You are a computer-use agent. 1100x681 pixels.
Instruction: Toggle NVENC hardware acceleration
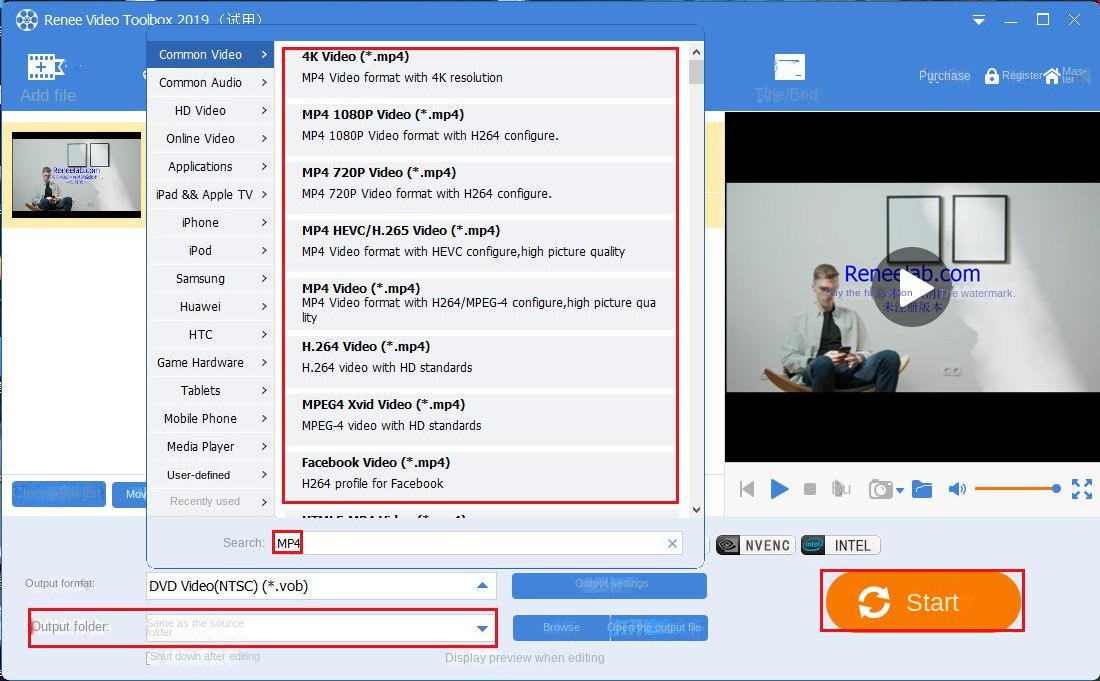tap(755, 545)
